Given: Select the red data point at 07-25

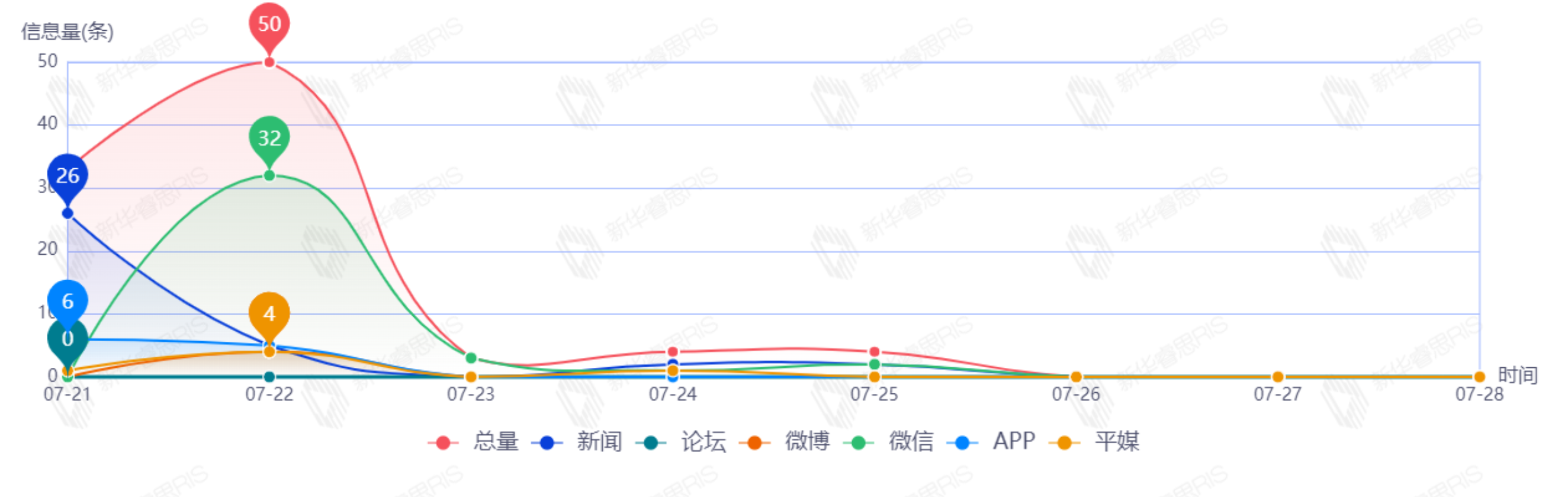Looking at the screenshot, I should (x=874, y=352).
